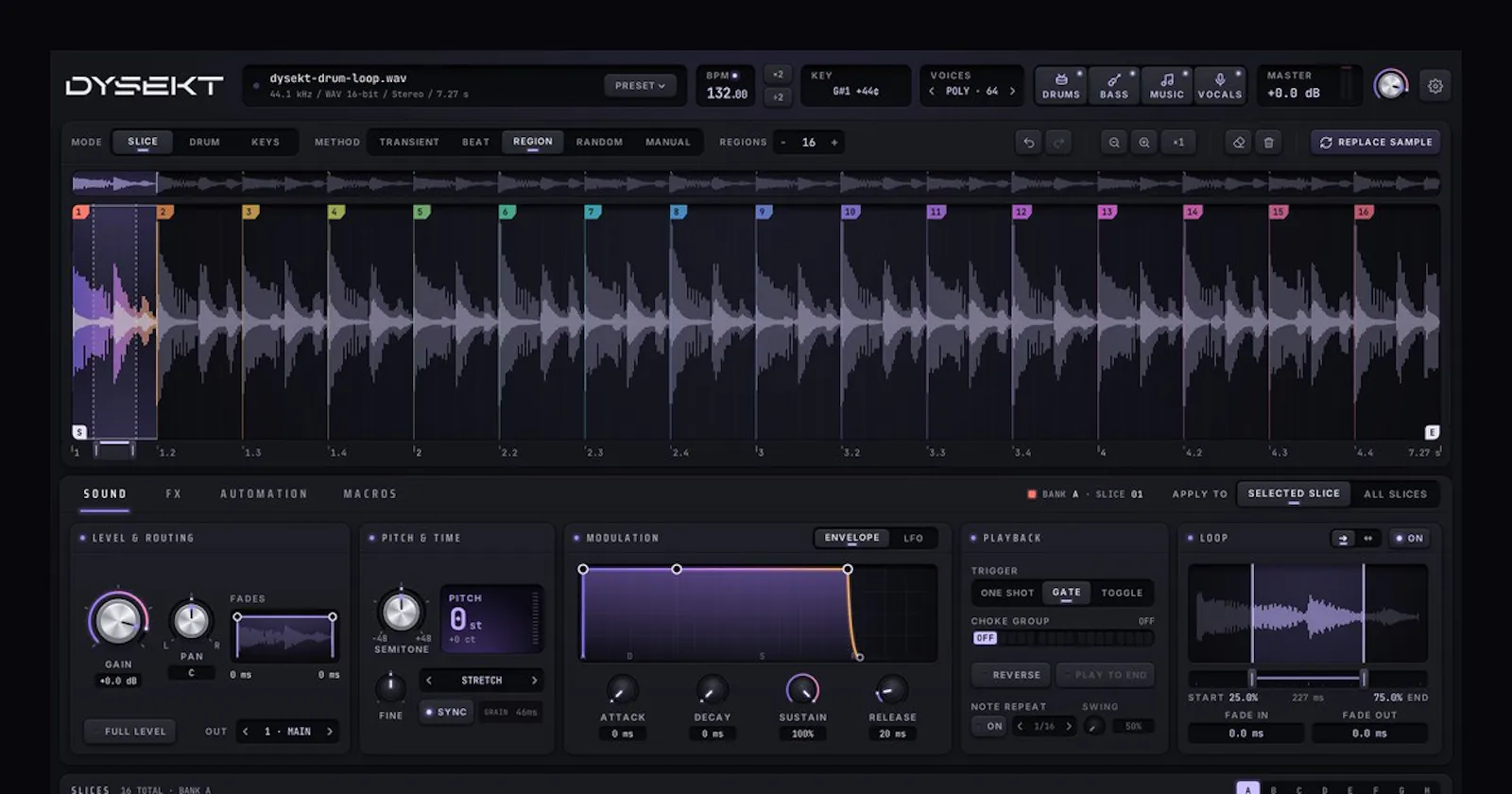Open settings with the gear icon
This screenshot has width=1512, height=794.
point(1435,86)
